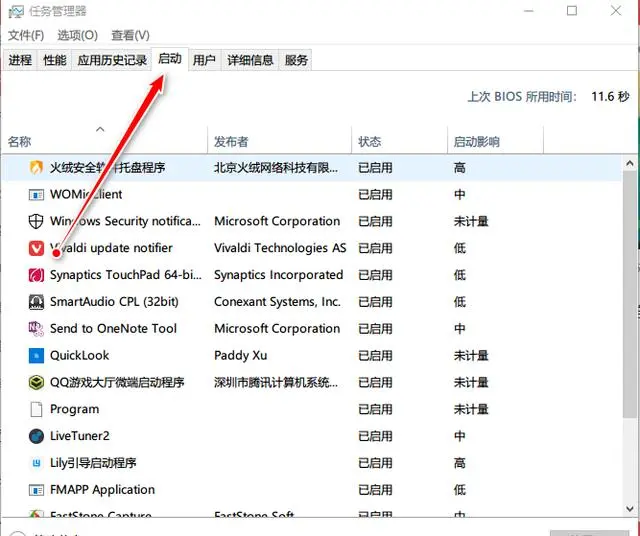Image resolution: width=640 pixels, height=536 pixels.
Task: Click the 火绒安全 tray program icon
Action: point(36,167)
